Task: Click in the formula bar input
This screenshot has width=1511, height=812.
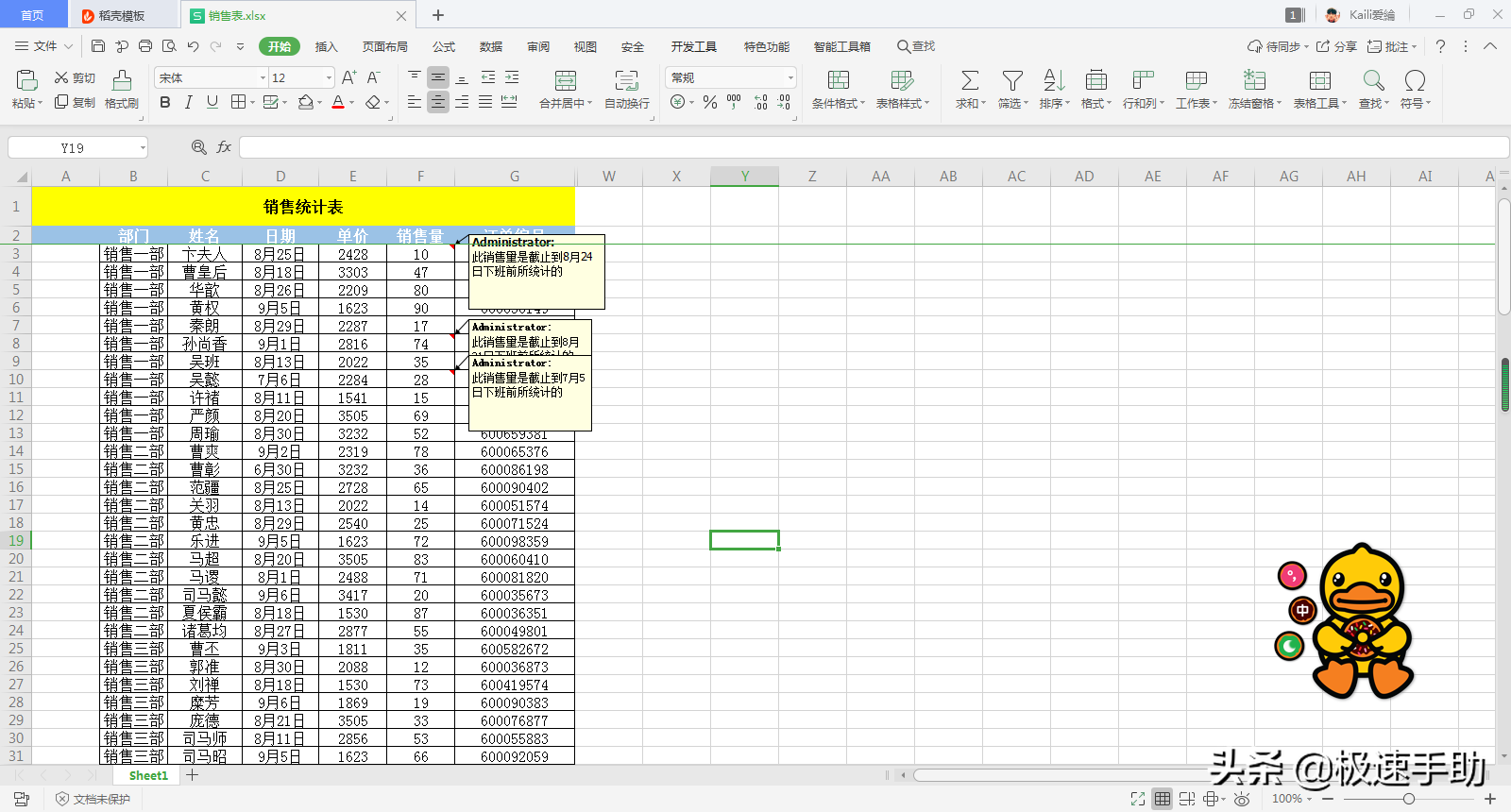Action: click(874, 147)
